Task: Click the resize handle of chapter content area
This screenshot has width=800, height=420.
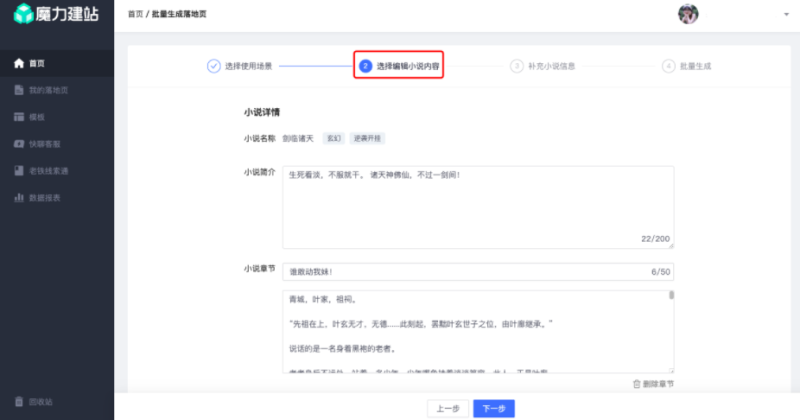Action: point(671,370)
